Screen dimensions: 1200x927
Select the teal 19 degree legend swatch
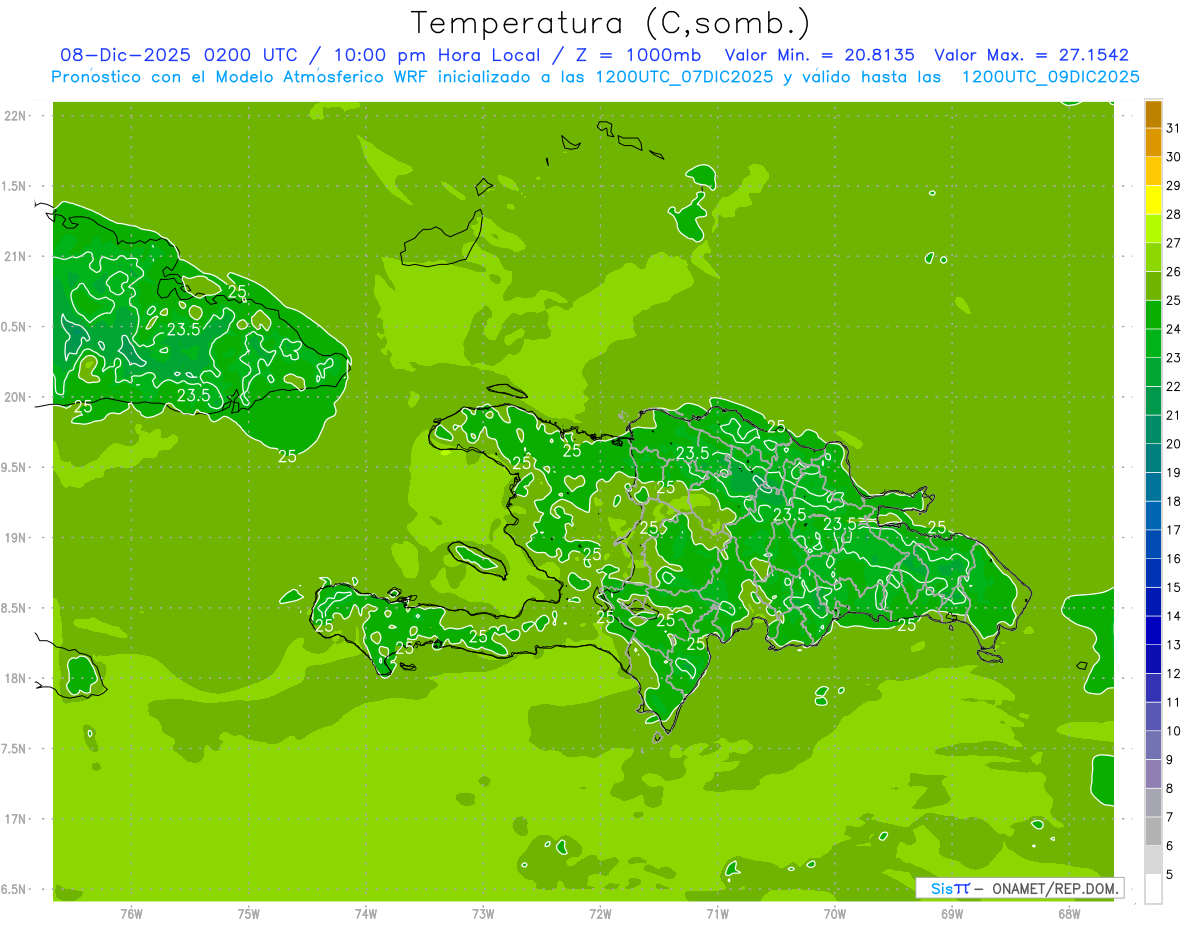click(1153, 459)
